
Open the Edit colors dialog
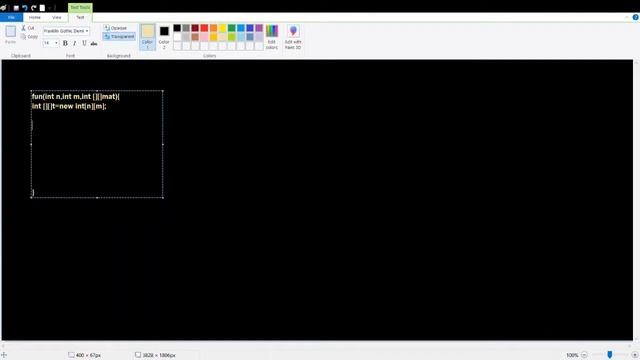(x=272, y=37)
